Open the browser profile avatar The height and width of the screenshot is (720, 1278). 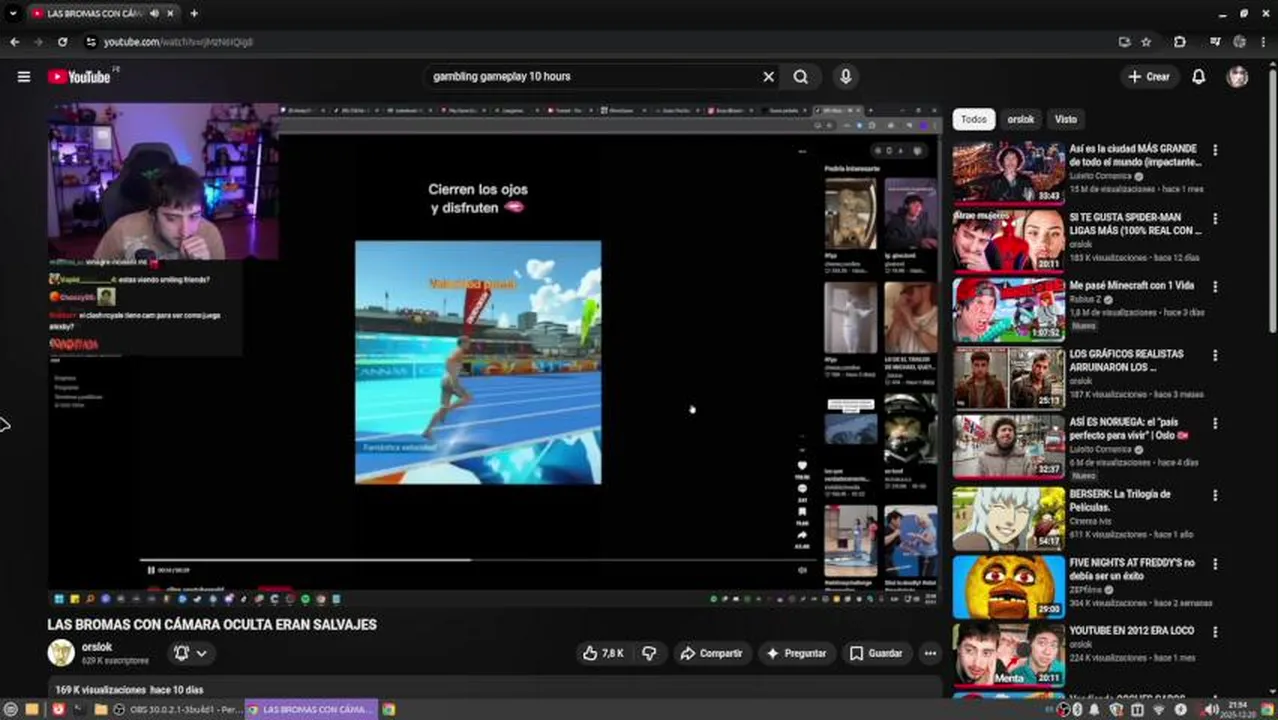1240,42
